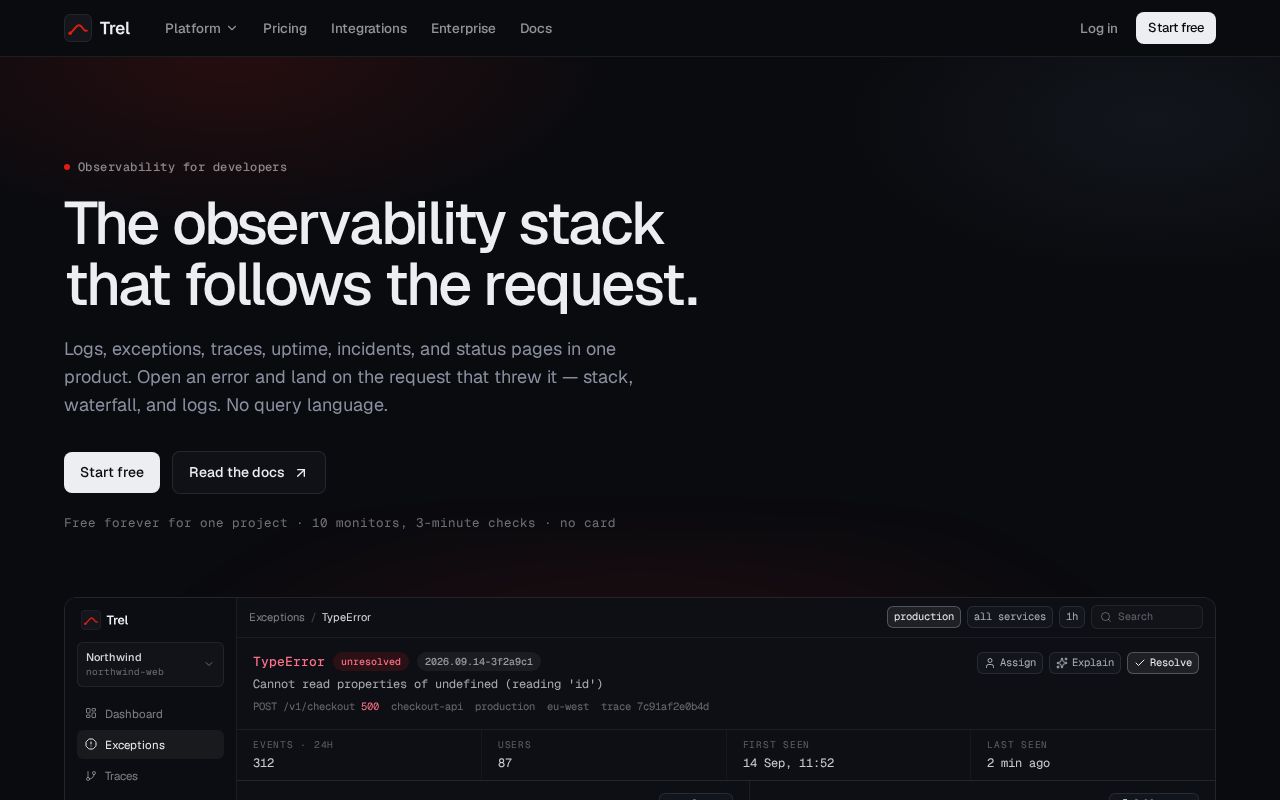
Task: Click Start free in the header
Action: [1176, 28]
